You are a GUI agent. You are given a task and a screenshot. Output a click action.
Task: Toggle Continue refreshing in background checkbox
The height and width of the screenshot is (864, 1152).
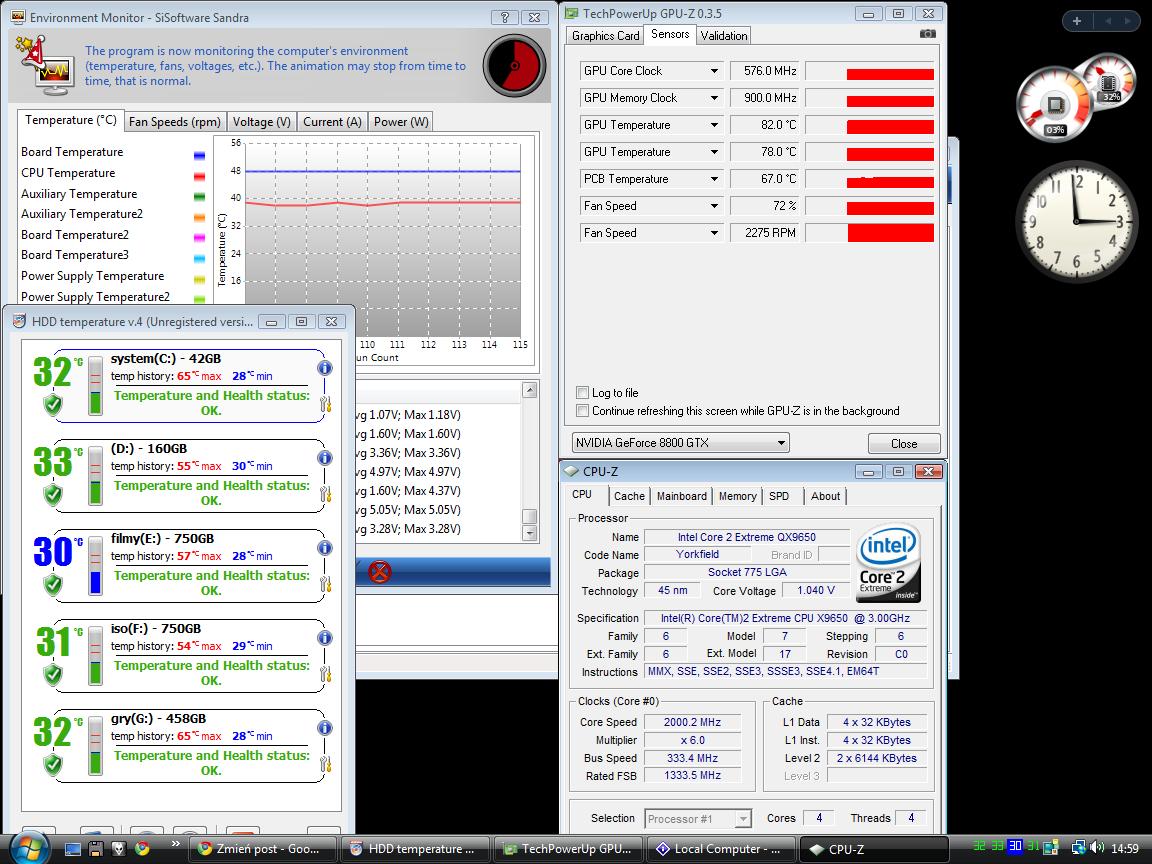[583, 411]
